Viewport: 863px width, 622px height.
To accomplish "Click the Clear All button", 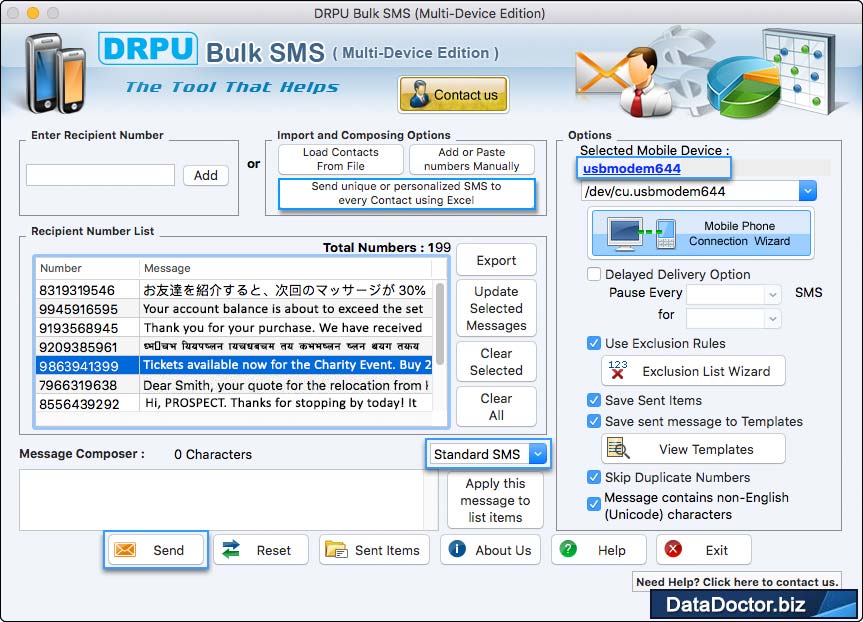I will click(496, 407).
